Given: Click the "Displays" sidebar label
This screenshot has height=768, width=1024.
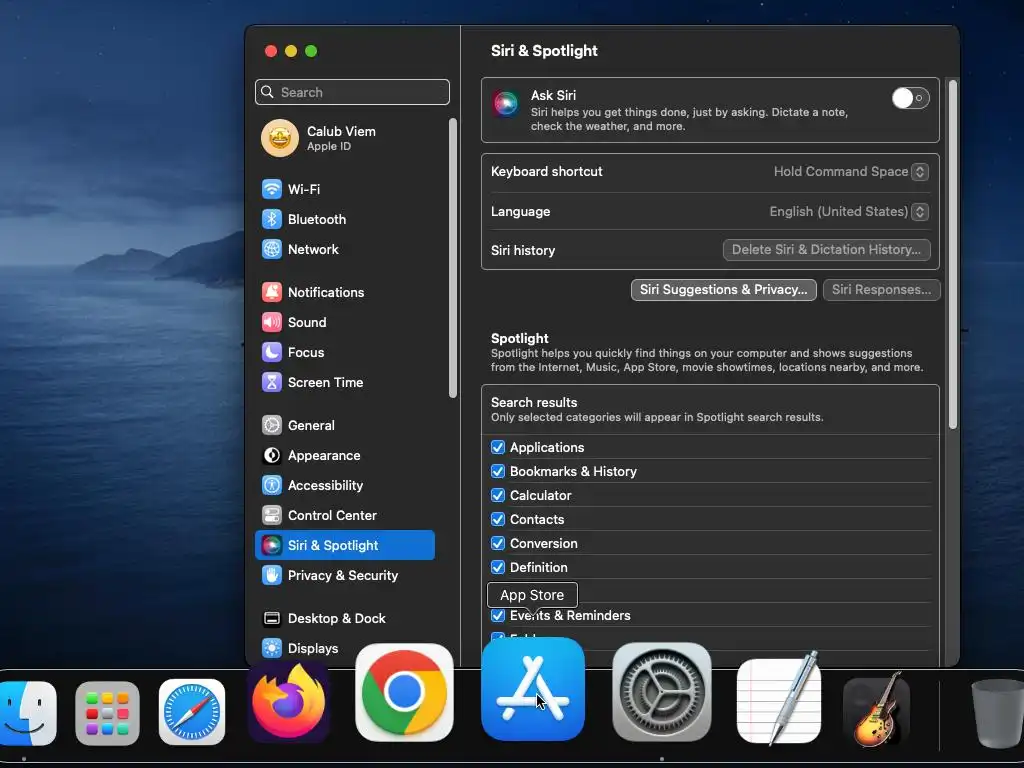Looking at the screenshot, I should (x=313, y=648).
